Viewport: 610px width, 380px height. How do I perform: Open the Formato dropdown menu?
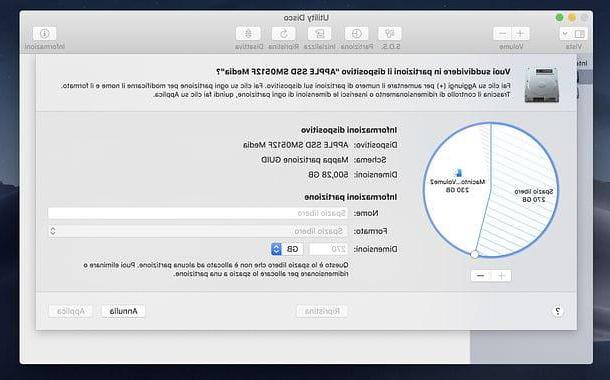198,231
